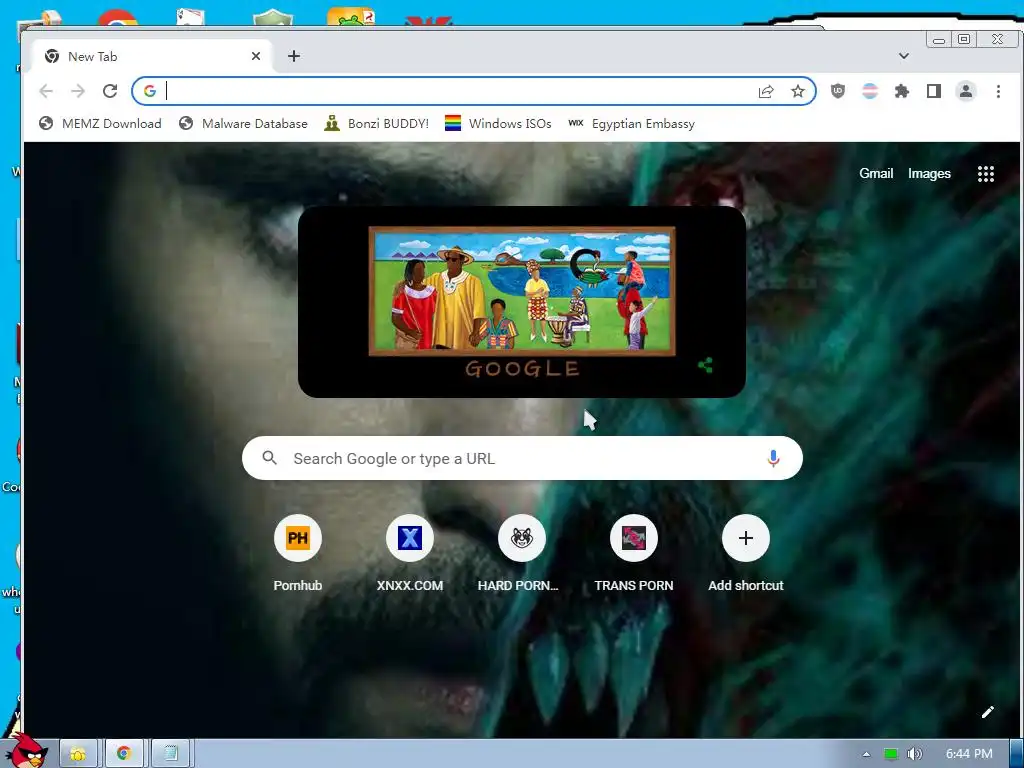The width and height of the screenshot is (1024, 768).
Task: Open the notepad taskbar button
Action: (x=170, y=754)
